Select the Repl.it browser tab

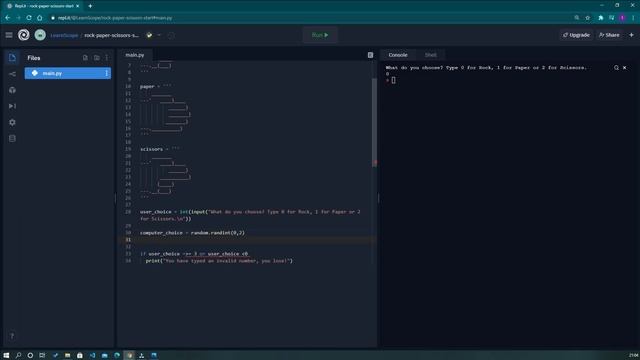pyautogui.click(x=43, y=6)
